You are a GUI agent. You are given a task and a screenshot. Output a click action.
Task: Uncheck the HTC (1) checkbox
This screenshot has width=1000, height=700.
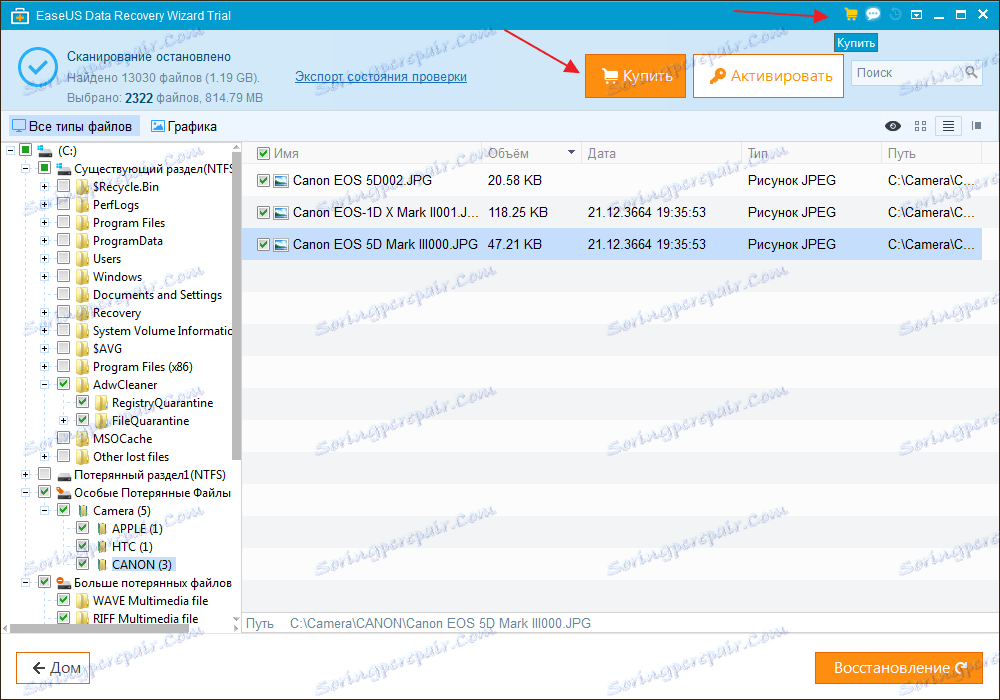click(x=82, y=546)
